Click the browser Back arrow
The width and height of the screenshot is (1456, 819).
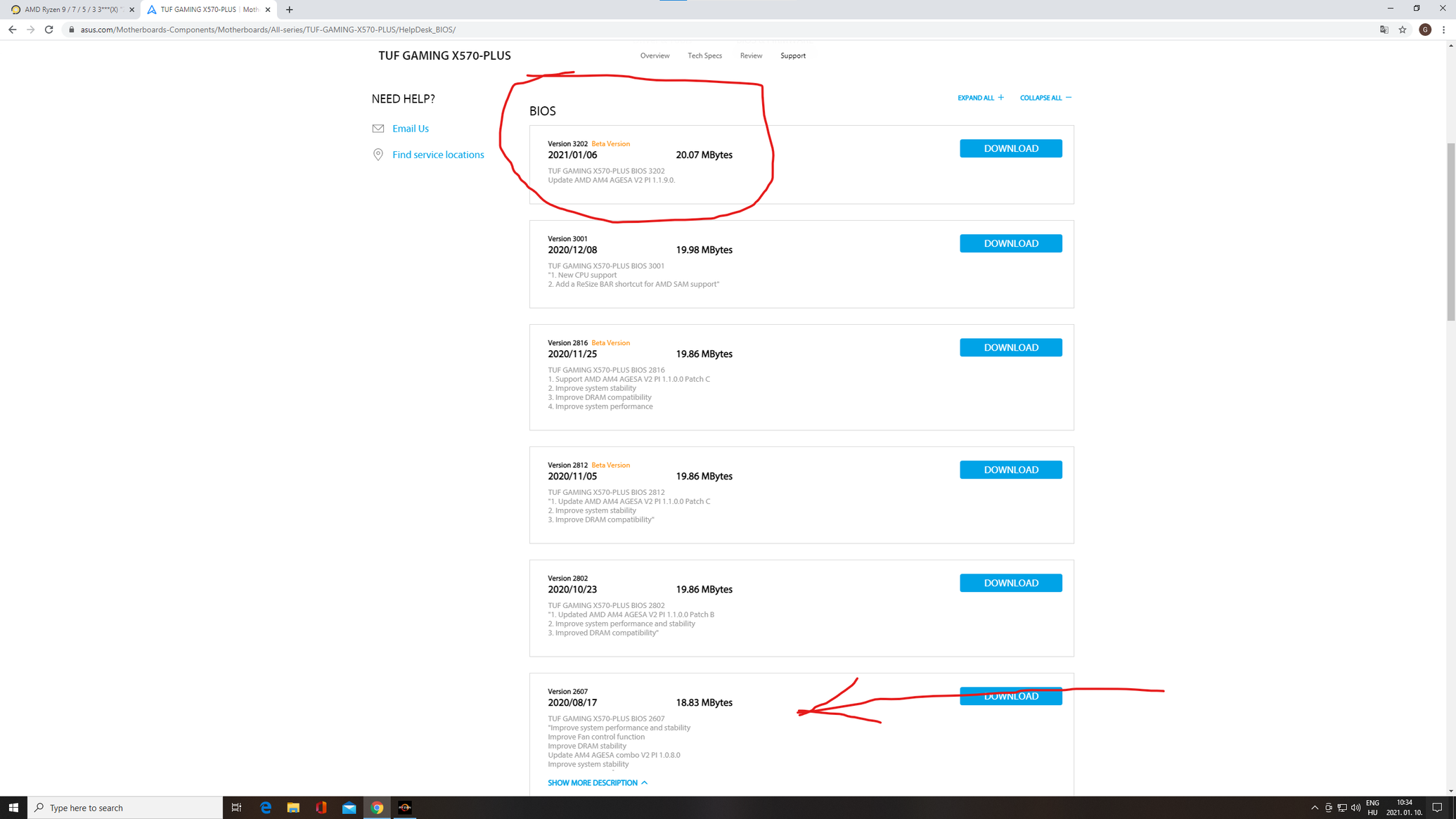point(12,30)
